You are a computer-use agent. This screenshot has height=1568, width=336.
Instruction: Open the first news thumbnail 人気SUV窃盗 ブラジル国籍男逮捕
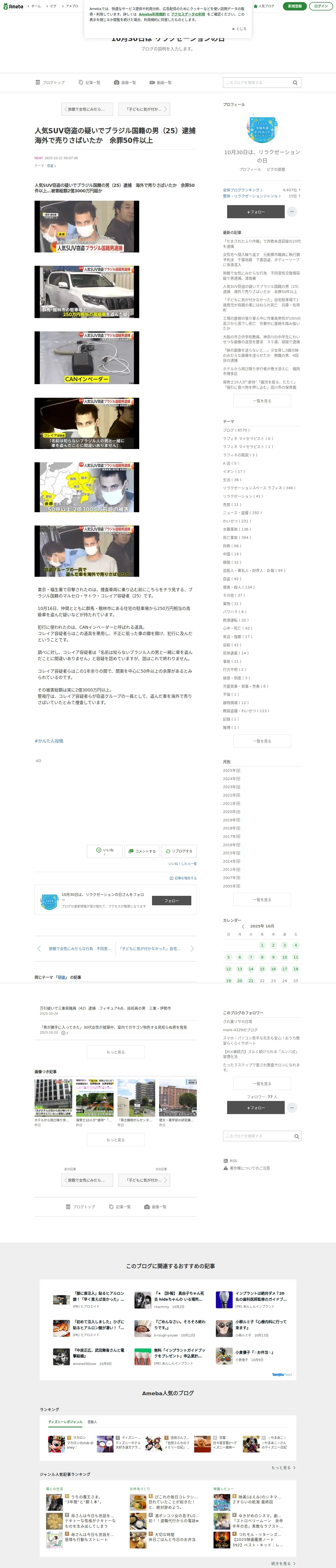tap(87, 226)
